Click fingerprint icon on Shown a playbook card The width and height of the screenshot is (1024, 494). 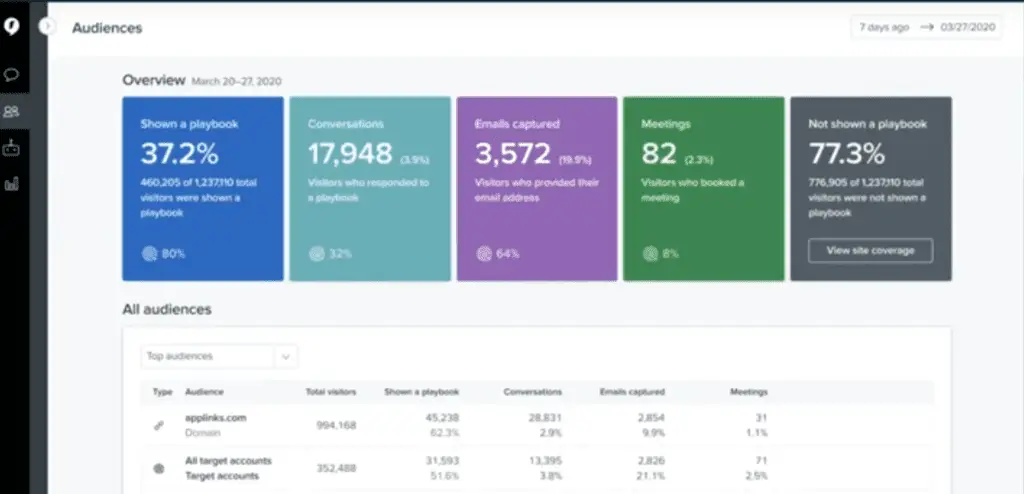(147, 254)
